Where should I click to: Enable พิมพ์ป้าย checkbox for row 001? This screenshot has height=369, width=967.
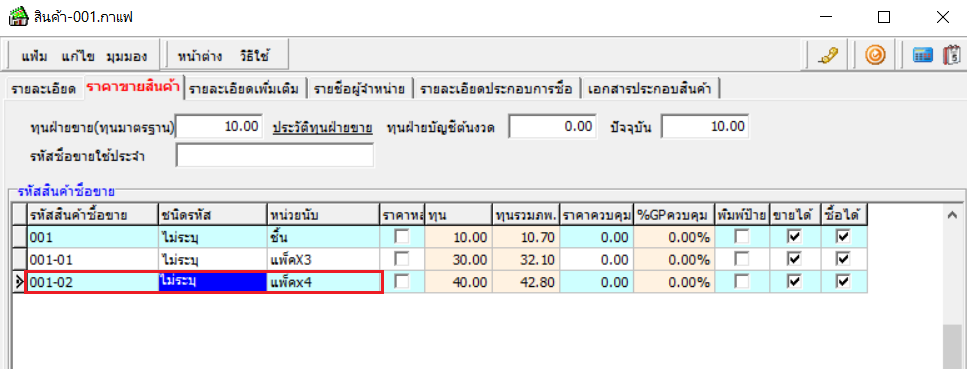click(x=741, y=237)
